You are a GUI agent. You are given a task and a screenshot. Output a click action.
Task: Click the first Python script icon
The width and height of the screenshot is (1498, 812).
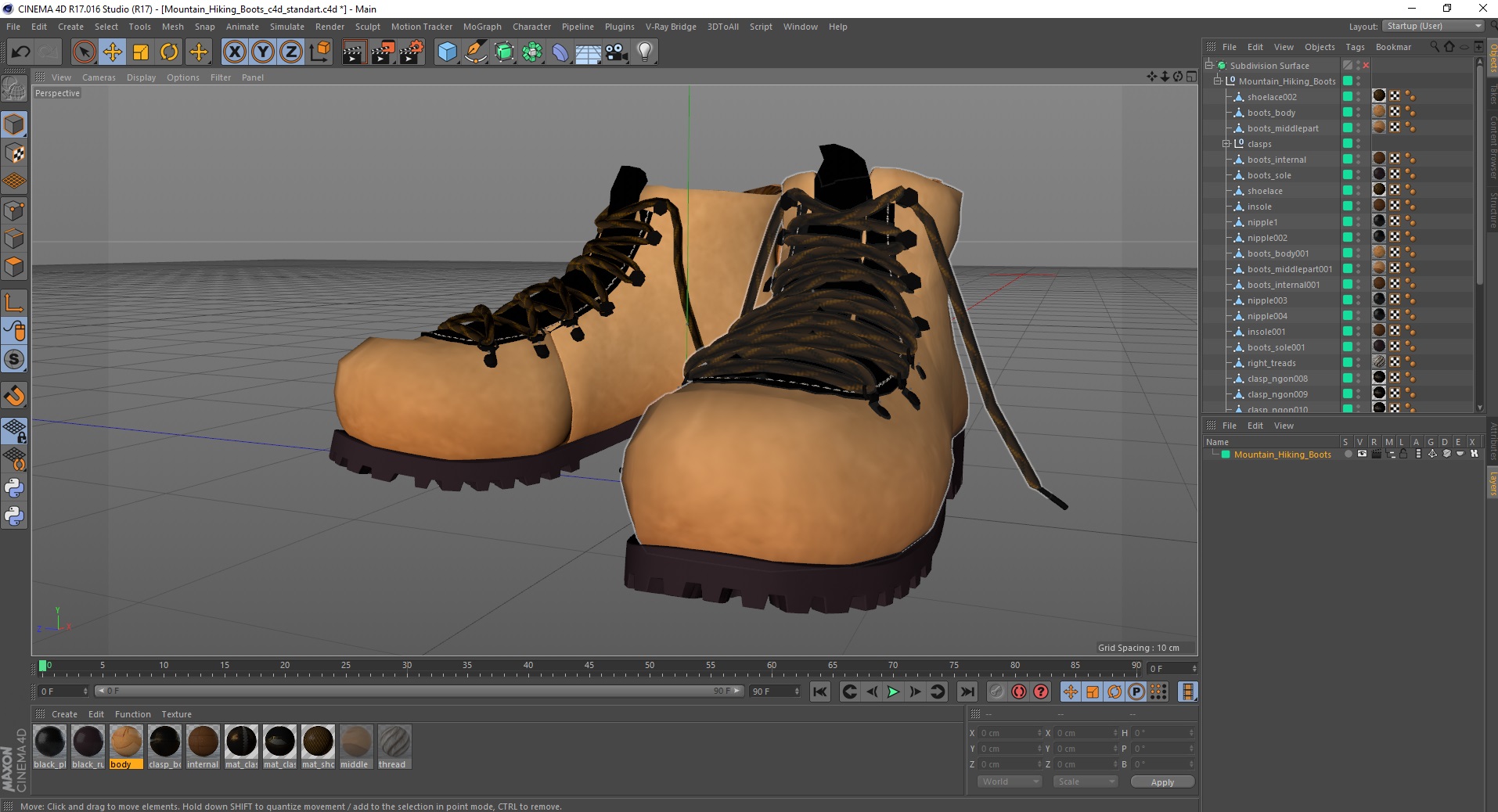coord(14,488)
